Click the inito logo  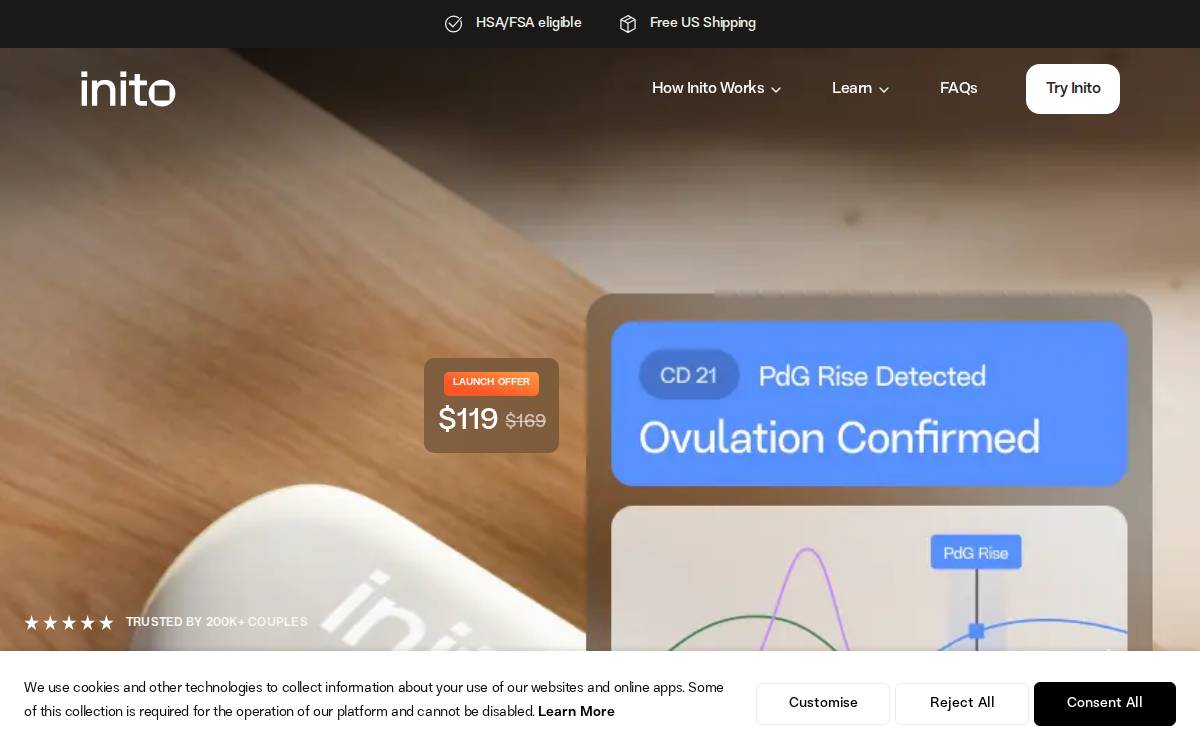point(128,89)
